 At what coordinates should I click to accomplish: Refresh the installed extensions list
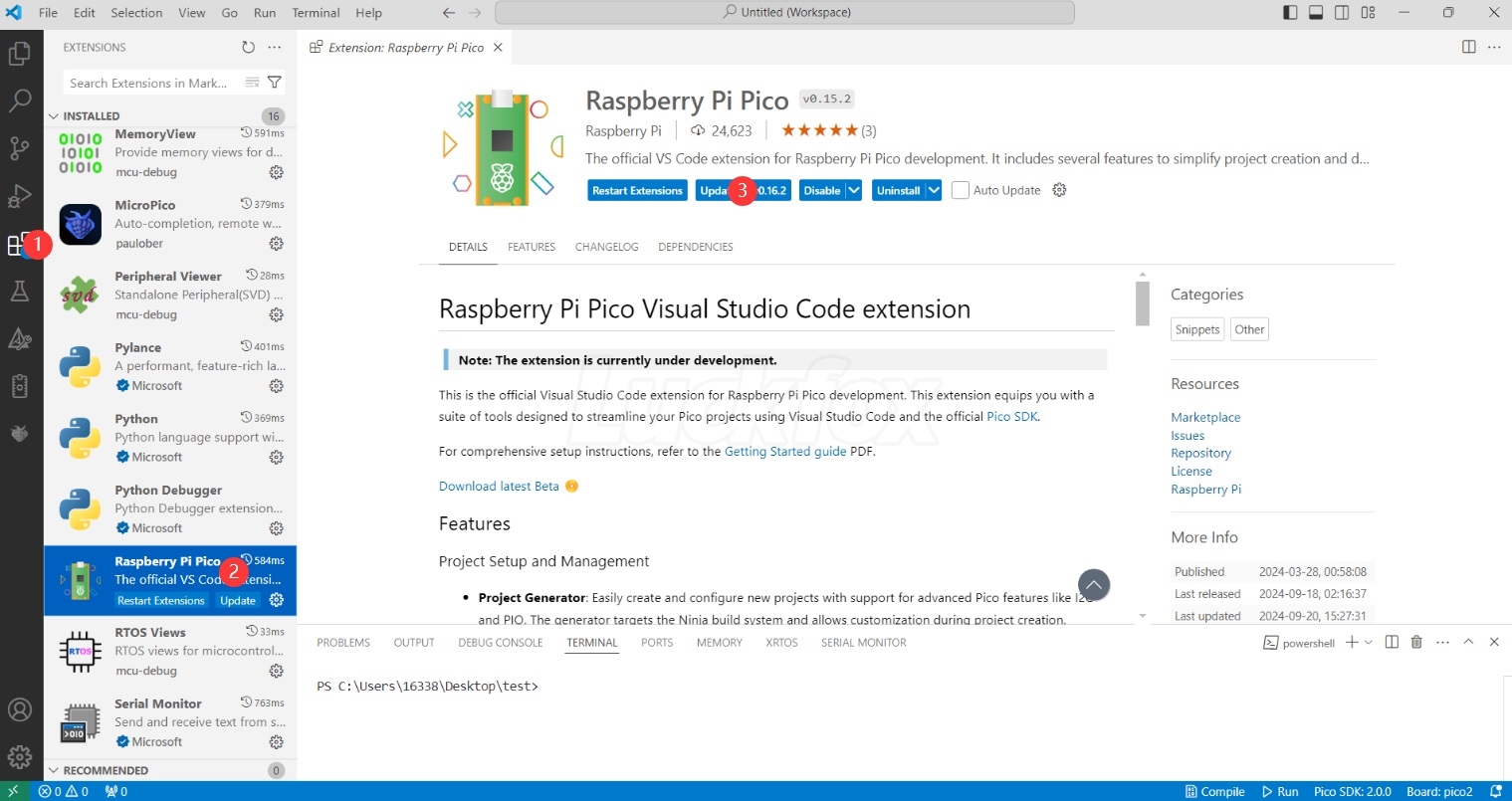point(247,46)
